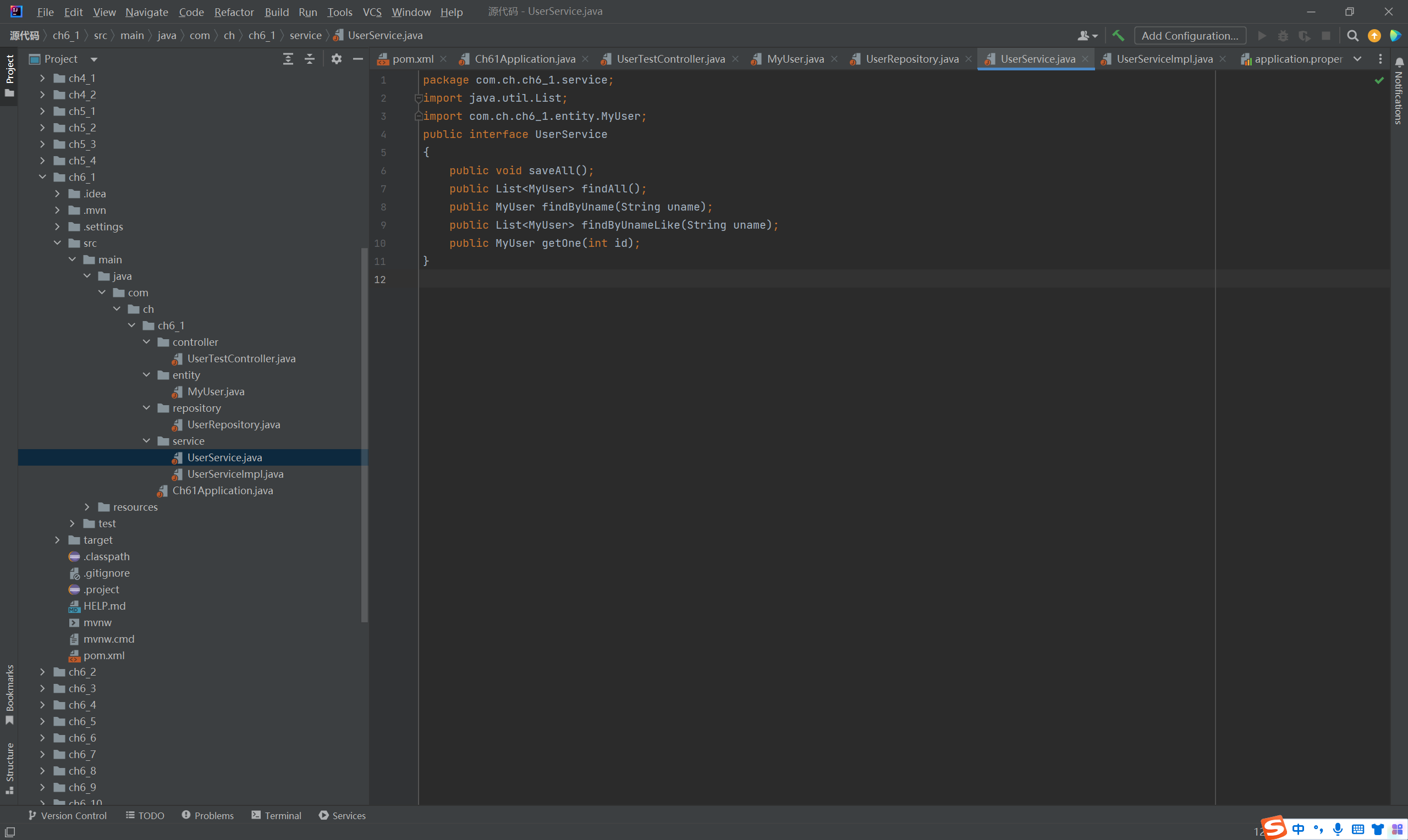
Task: Click the Add Configuration button
Action: [x=1190, y=36]
